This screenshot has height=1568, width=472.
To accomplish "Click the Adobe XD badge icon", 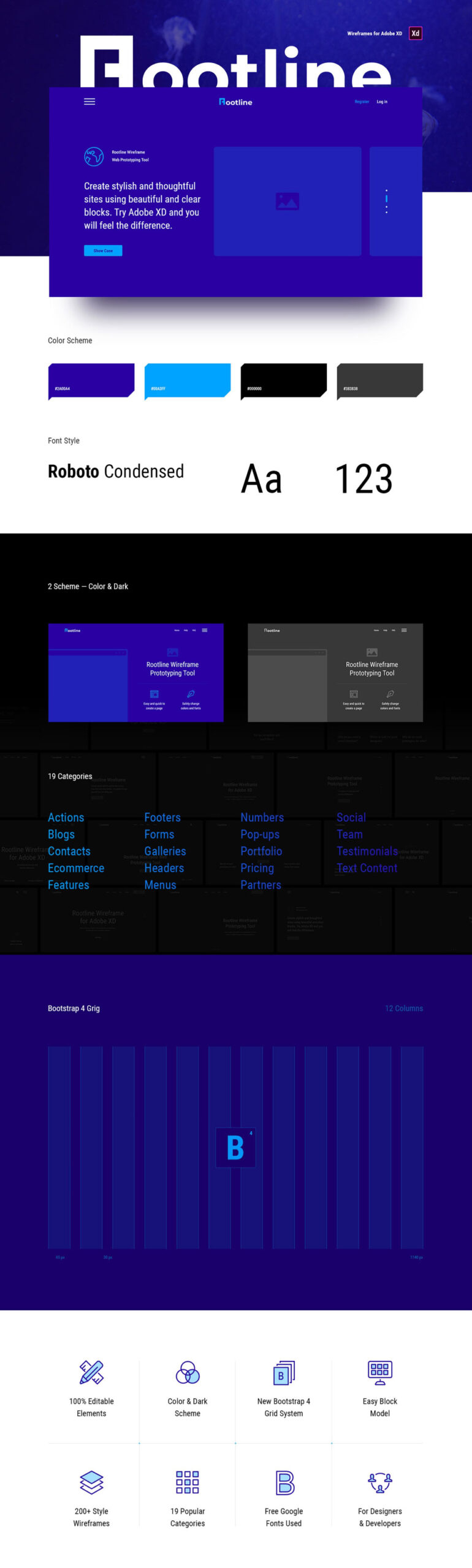I will (416, 33).
